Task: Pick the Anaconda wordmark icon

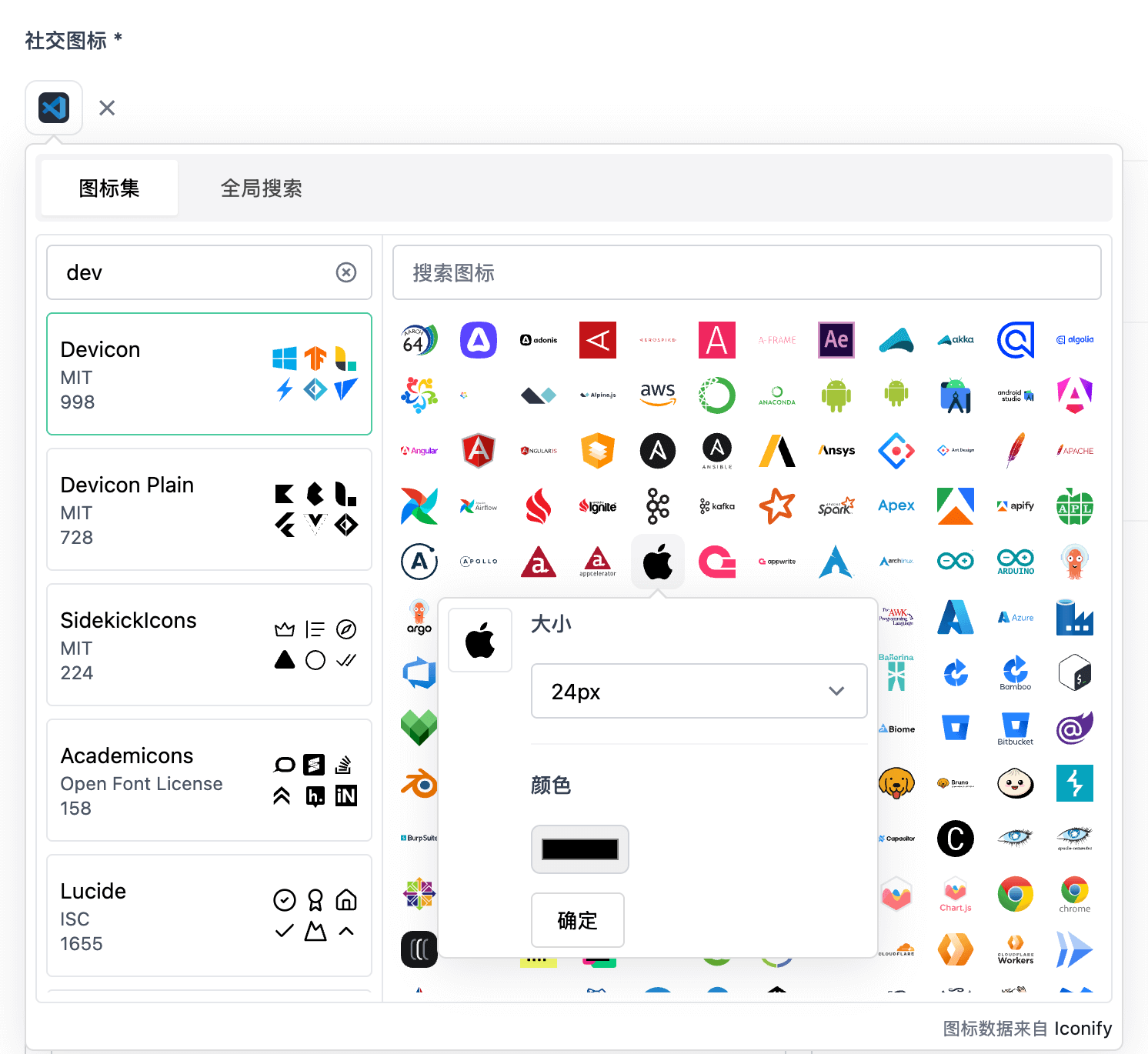Action: (777, 395)
